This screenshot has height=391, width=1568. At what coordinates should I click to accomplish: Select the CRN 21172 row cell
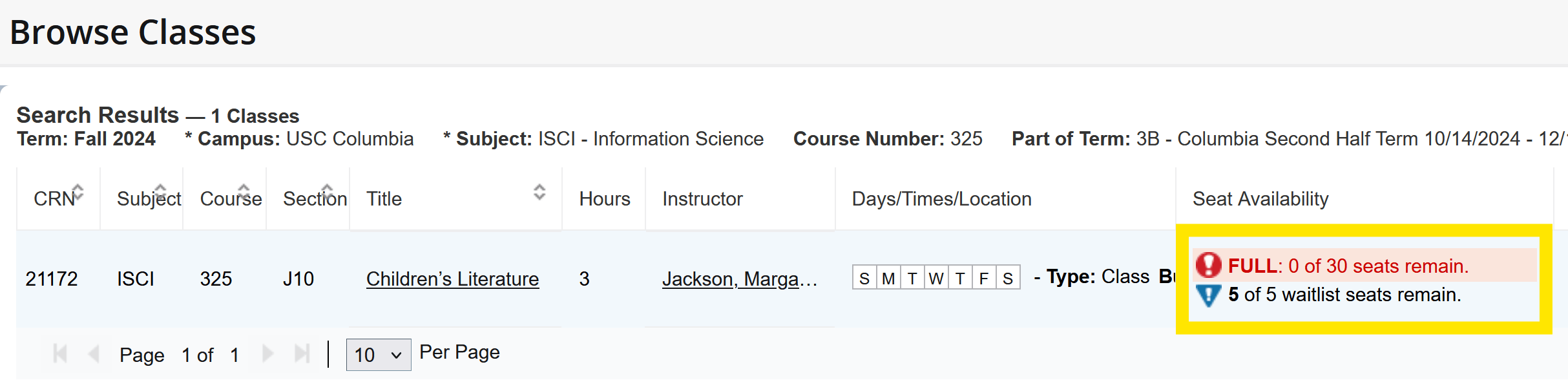pos(52,279)
